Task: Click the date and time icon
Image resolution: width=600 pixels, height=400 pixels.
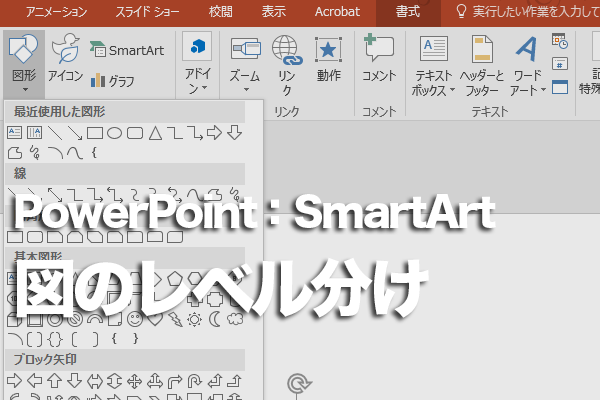Action: [560, 41]
